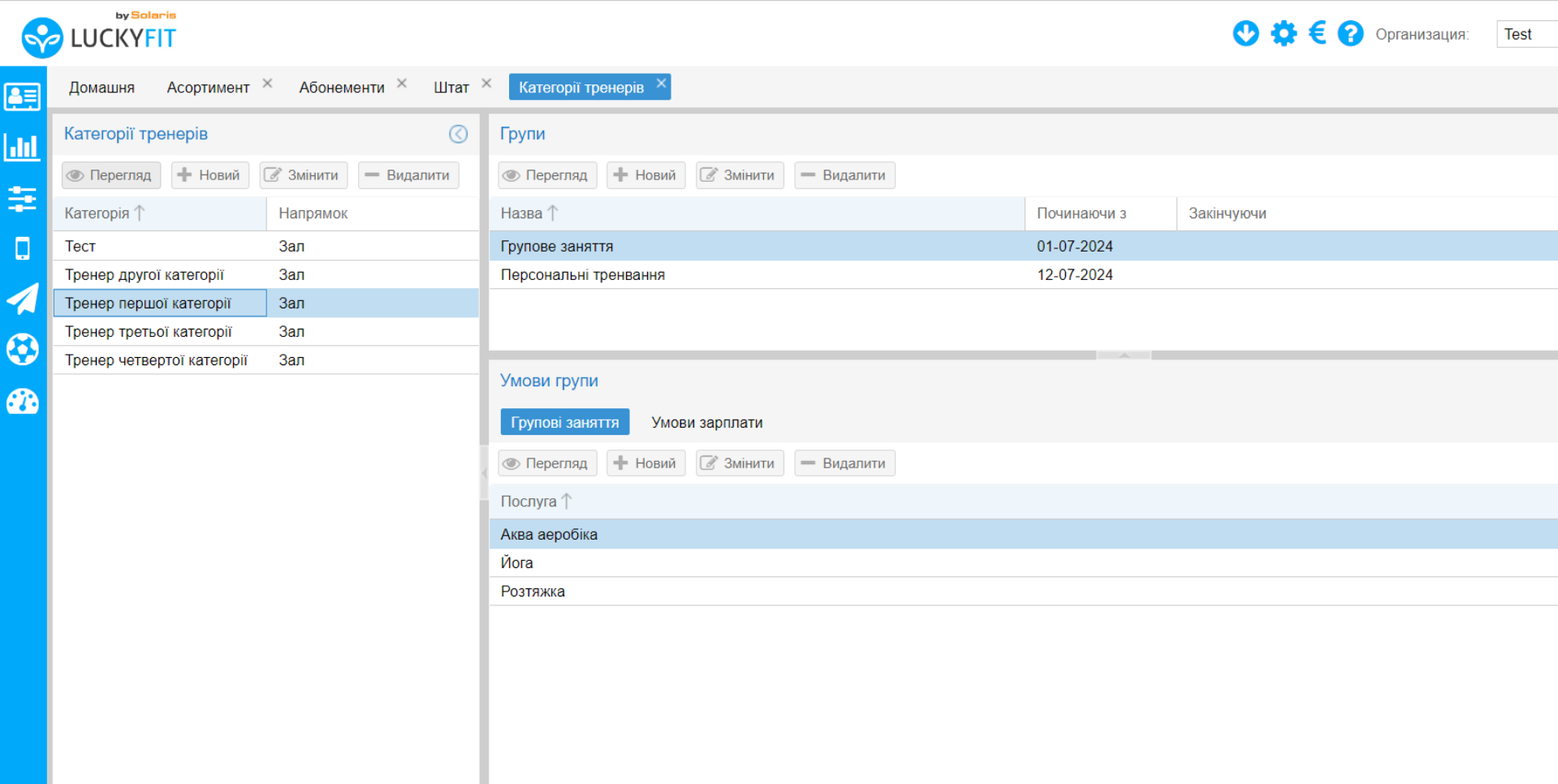1558x784 pixels.
Task: Switch to Умови зарплати sub-tab
Action: point(707,422)
